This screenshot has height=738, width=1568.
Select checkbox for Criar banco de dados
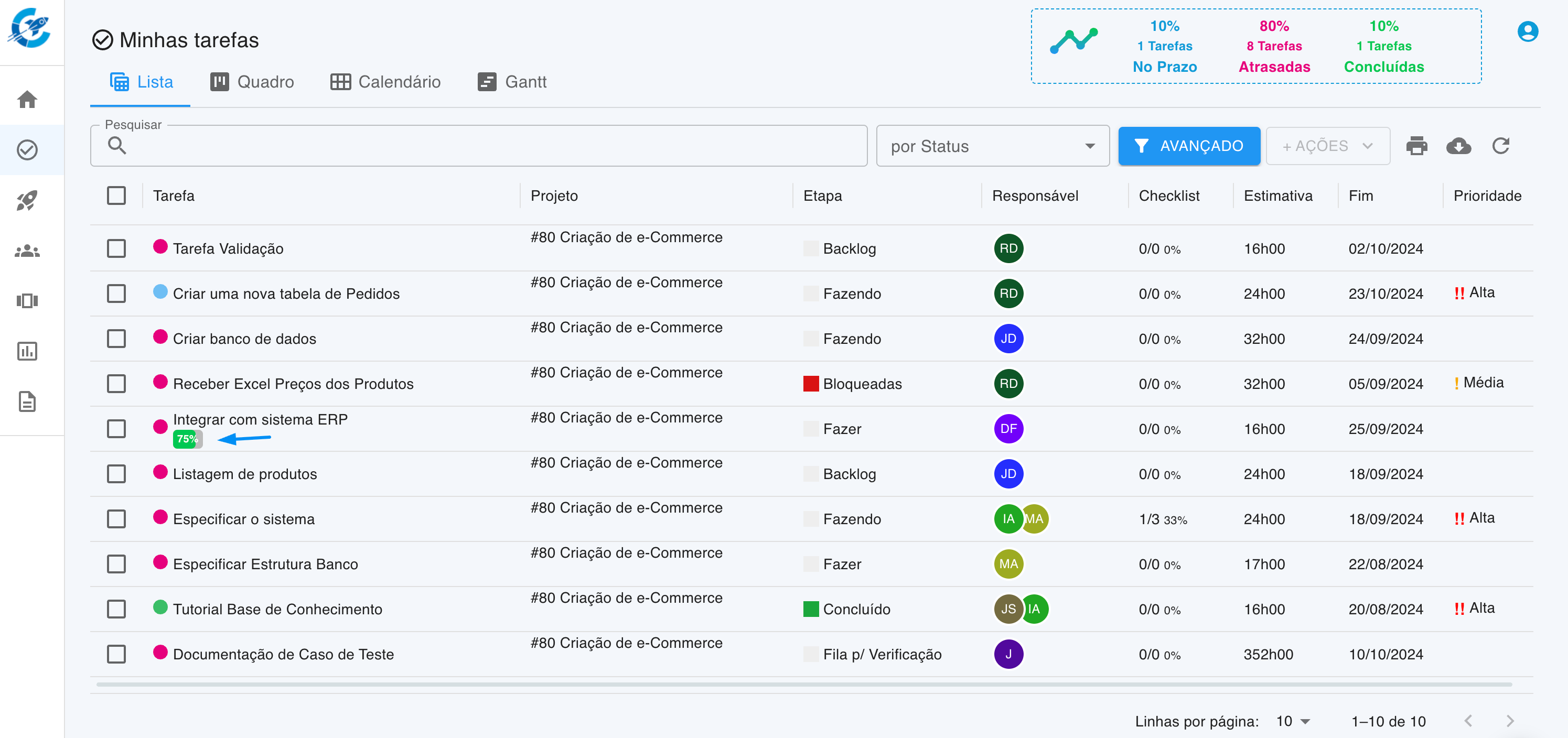(x=116, y=338)
